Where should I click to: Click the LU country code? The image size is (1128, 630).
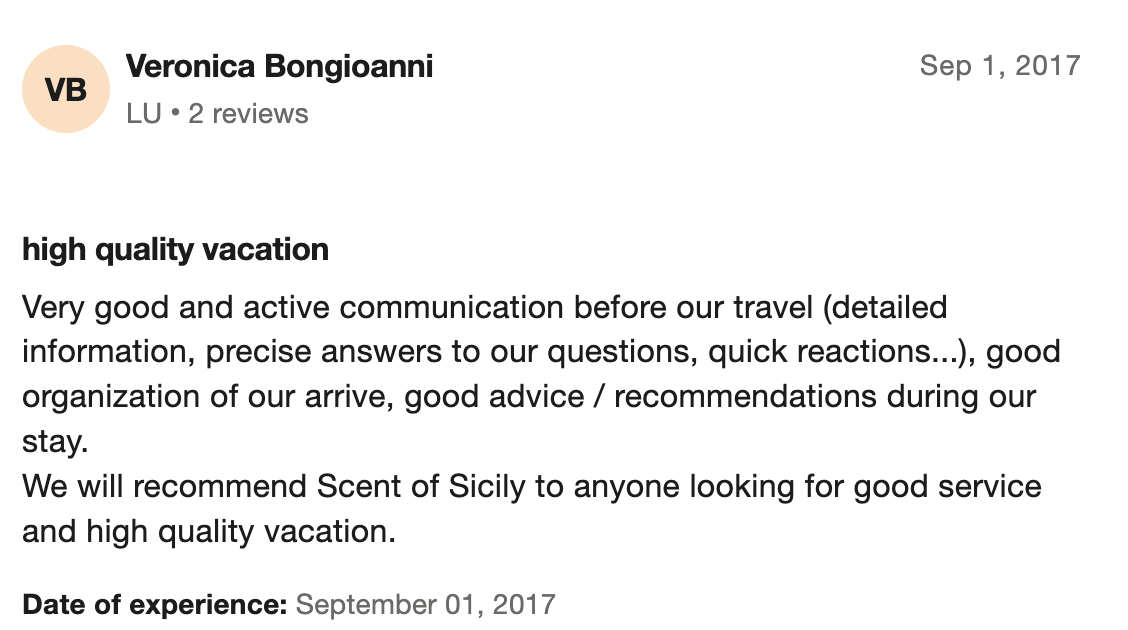[143, 114]
